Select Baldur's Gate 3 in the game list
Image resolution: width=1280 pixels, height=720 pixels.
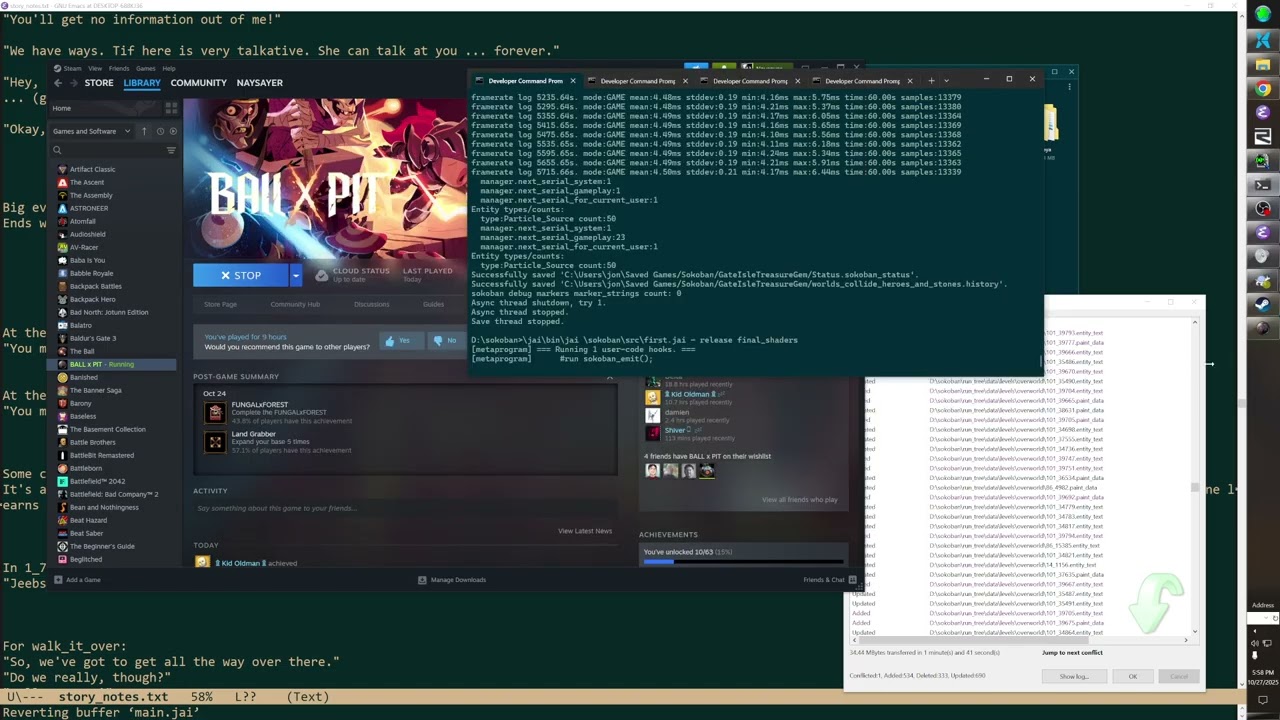(x=93, y=338)
